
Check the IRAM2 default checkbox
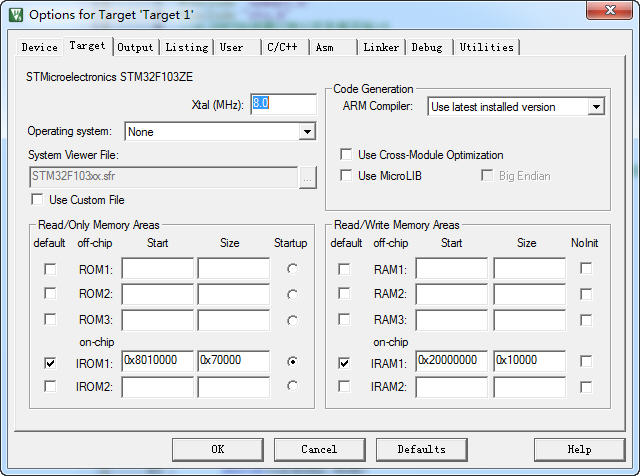click(344, 386)
